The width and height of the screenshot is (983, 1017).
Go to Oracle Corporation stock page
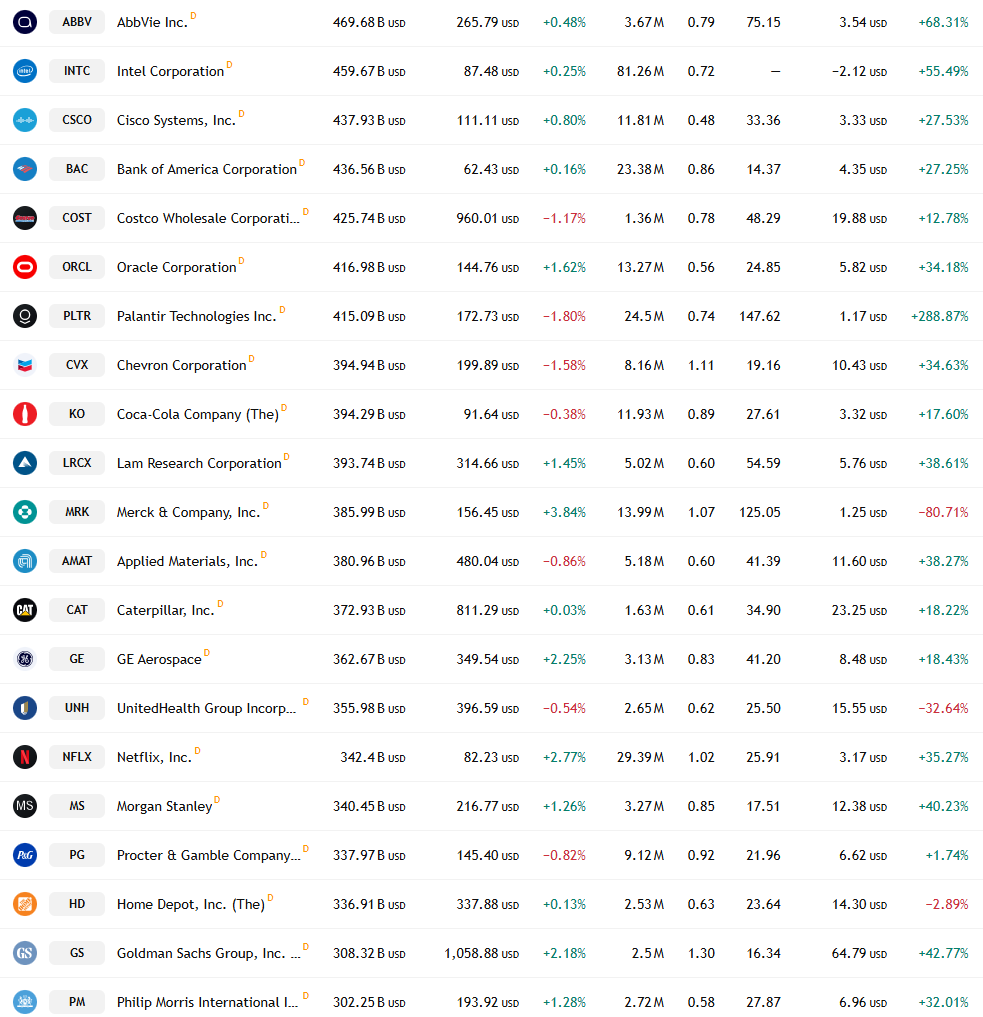(x=176, y=267)
